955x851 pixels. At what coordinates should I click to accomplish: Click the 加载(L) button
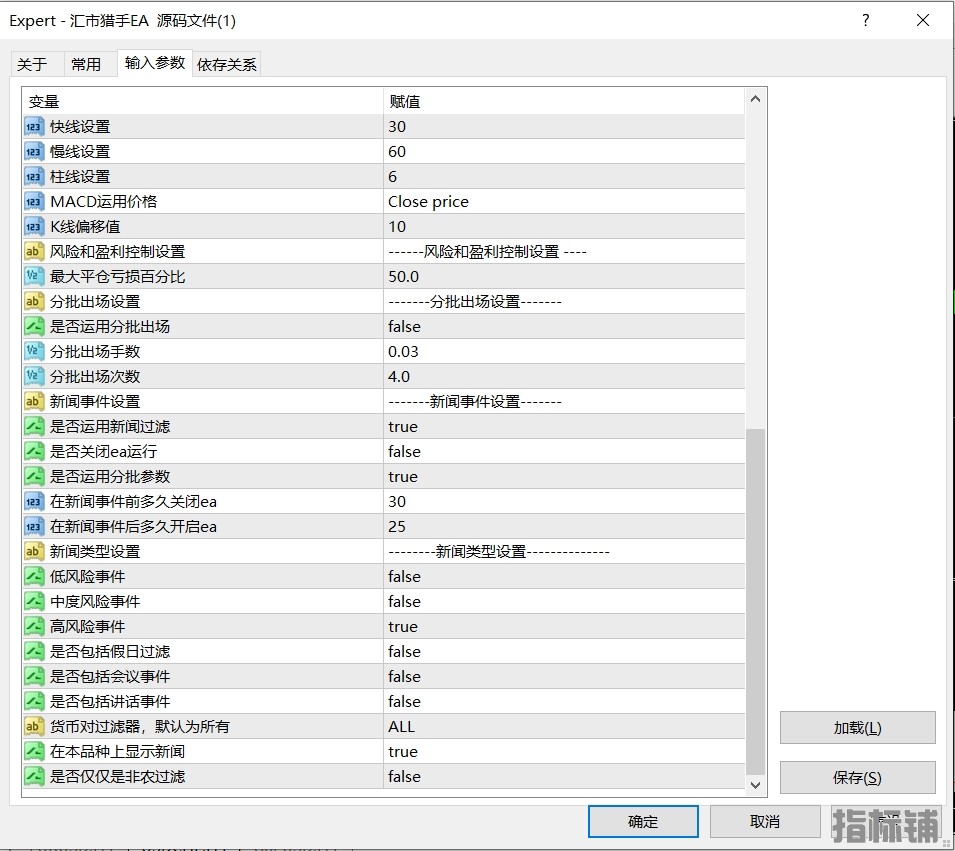857,727
